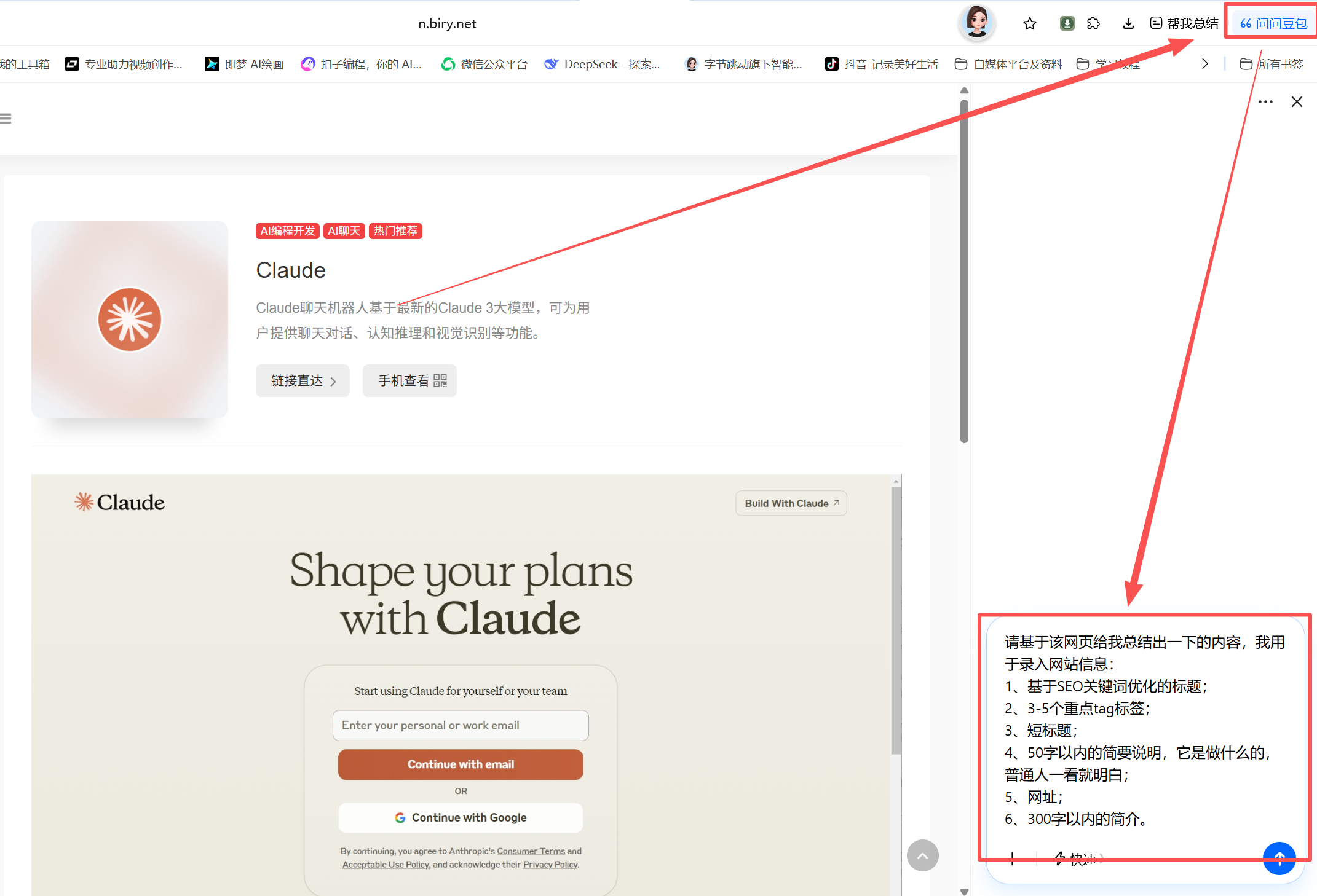
Task: Click the Claude logo thumbnail
Action: [x=130, y=320]
